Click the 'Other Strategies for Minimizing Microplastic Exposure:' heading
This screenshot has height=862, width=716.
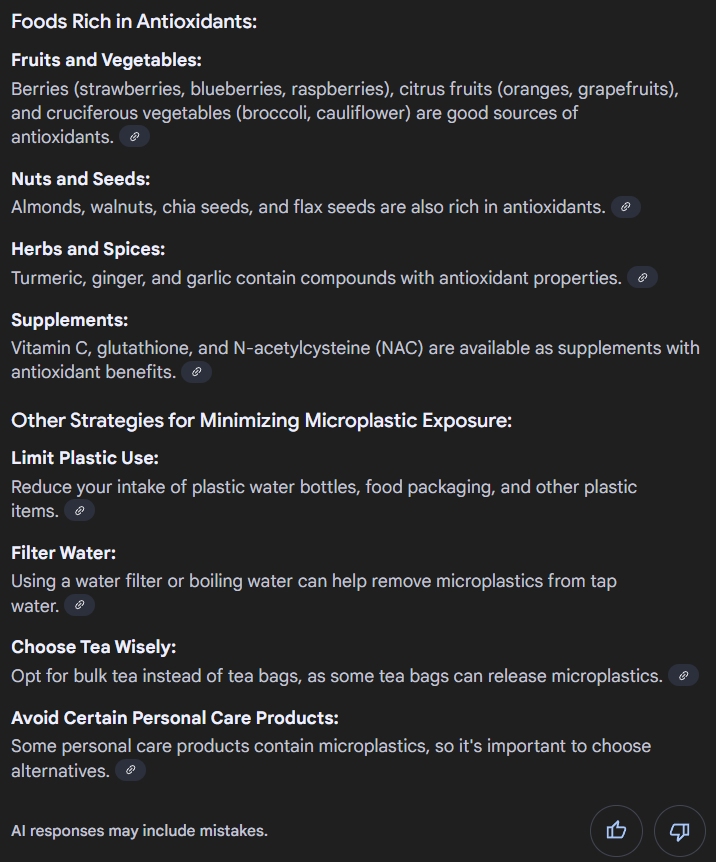point(261,420)
